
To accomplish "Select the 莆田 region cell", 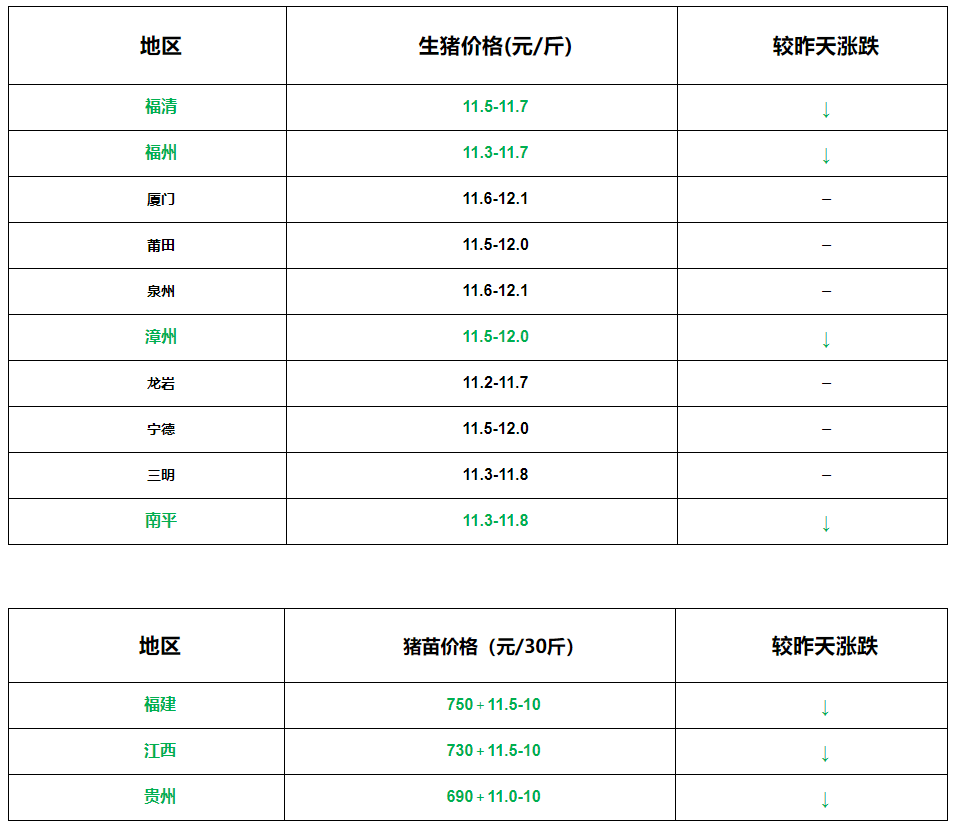I will point(161,245).
